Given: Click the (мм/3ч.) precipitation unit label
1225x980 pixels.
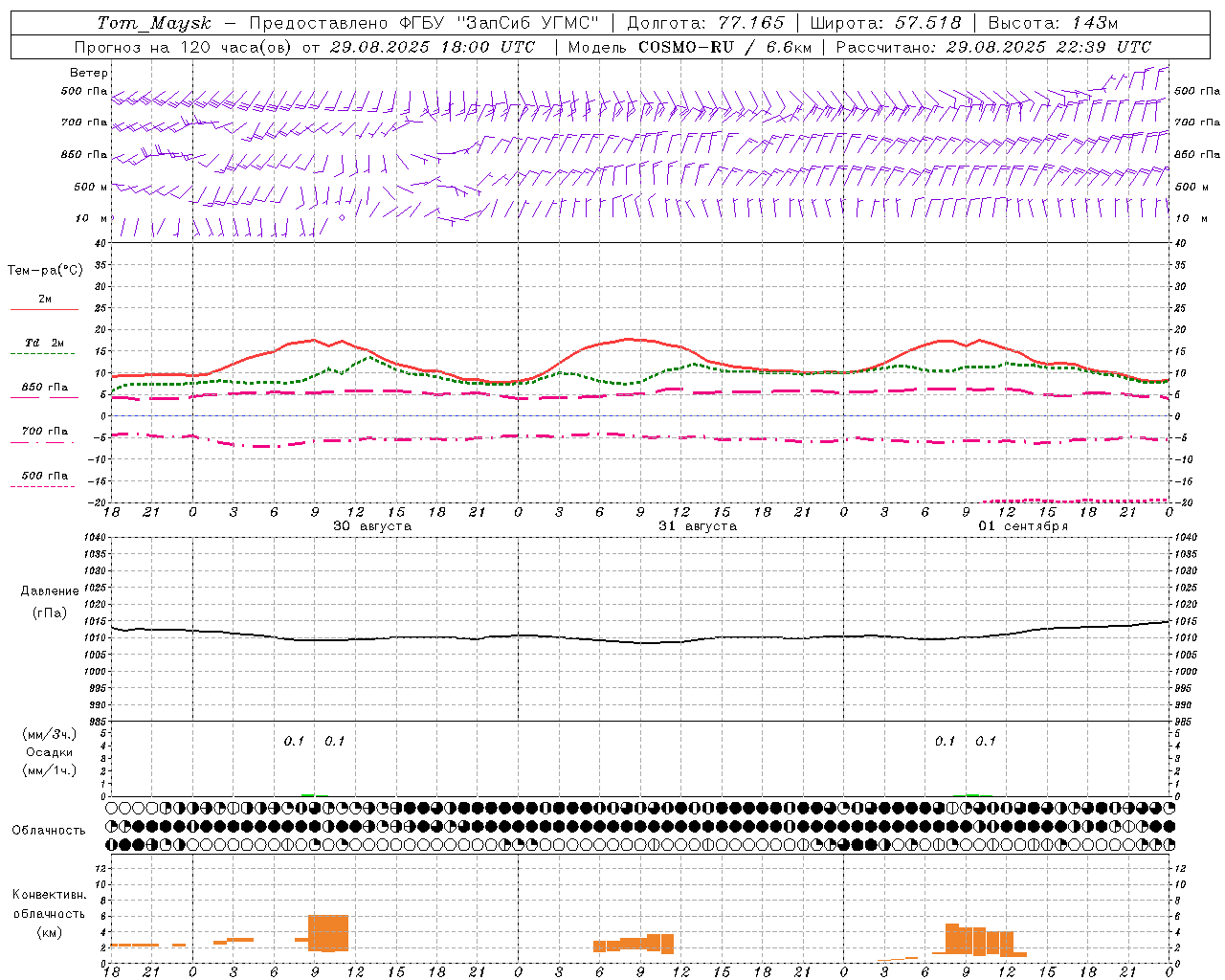Looking at the screenshot, I should 50,734.
